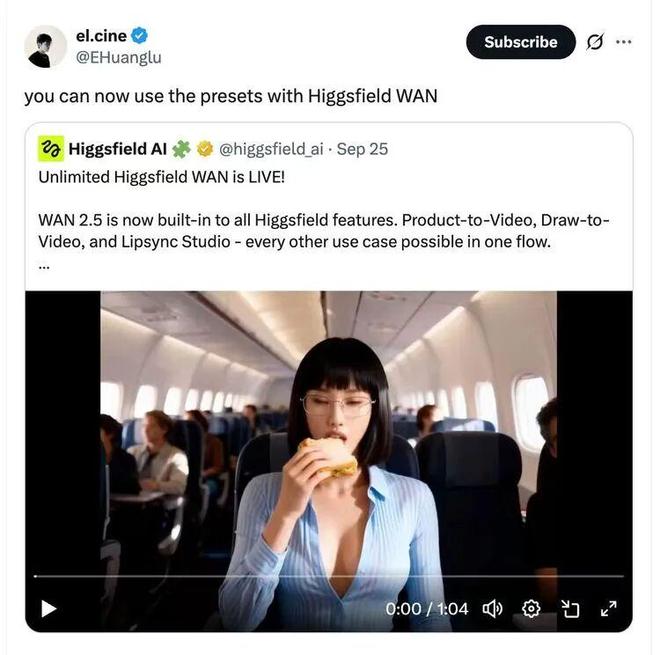660x655 pixels.
Task: Click the blue verified badge beside el.cine
Action: point(141,37)
